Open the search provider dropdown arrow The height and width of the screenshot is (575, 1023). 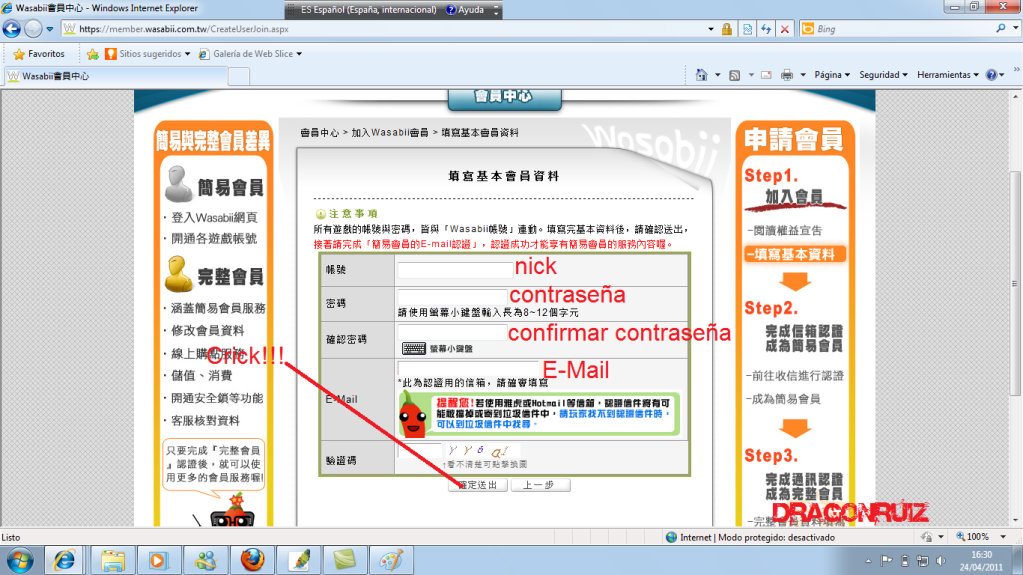tap(1015, 29)
